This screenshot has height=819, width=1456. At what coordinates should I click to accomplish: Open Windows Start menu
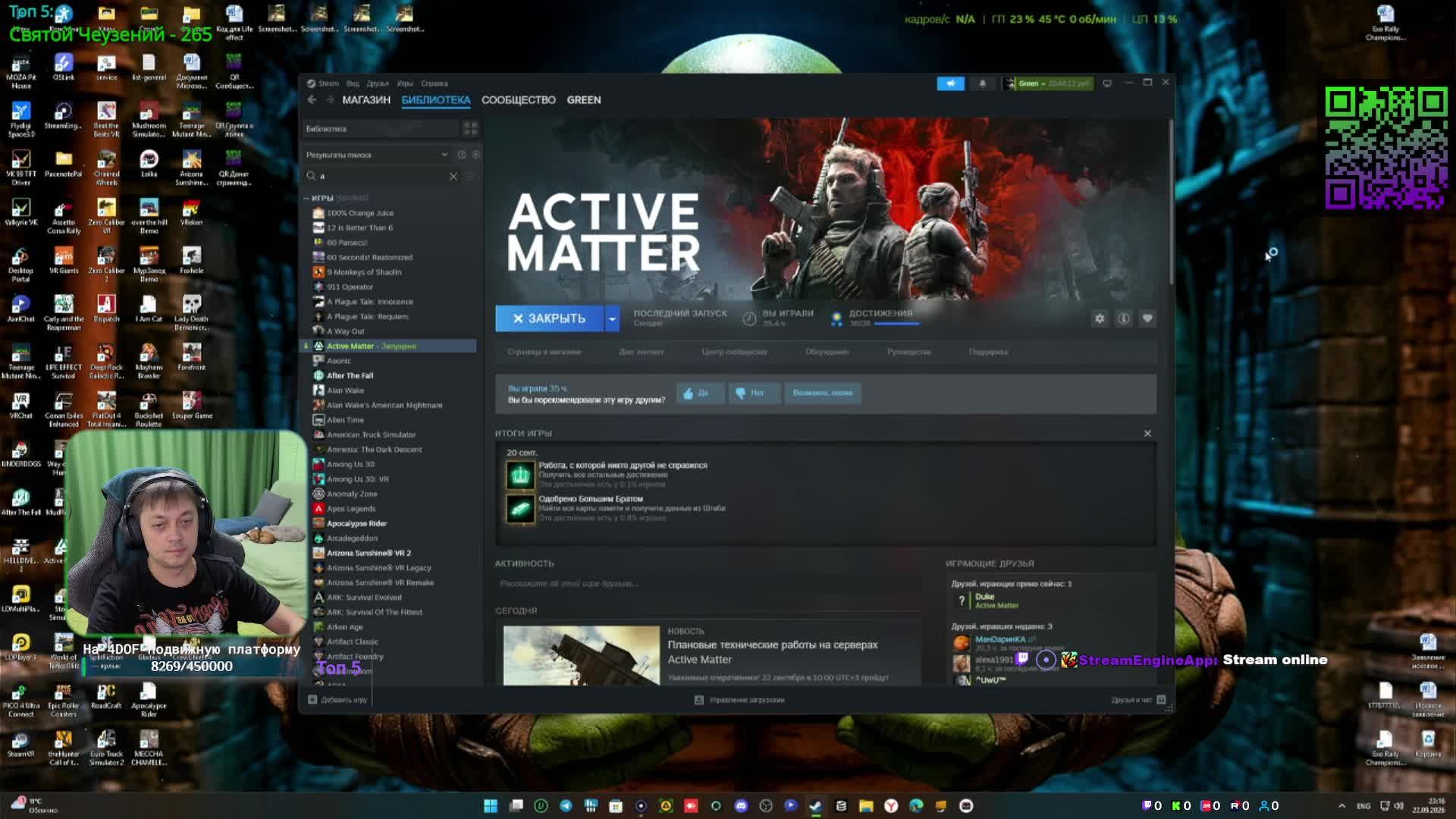coord(491,806)
